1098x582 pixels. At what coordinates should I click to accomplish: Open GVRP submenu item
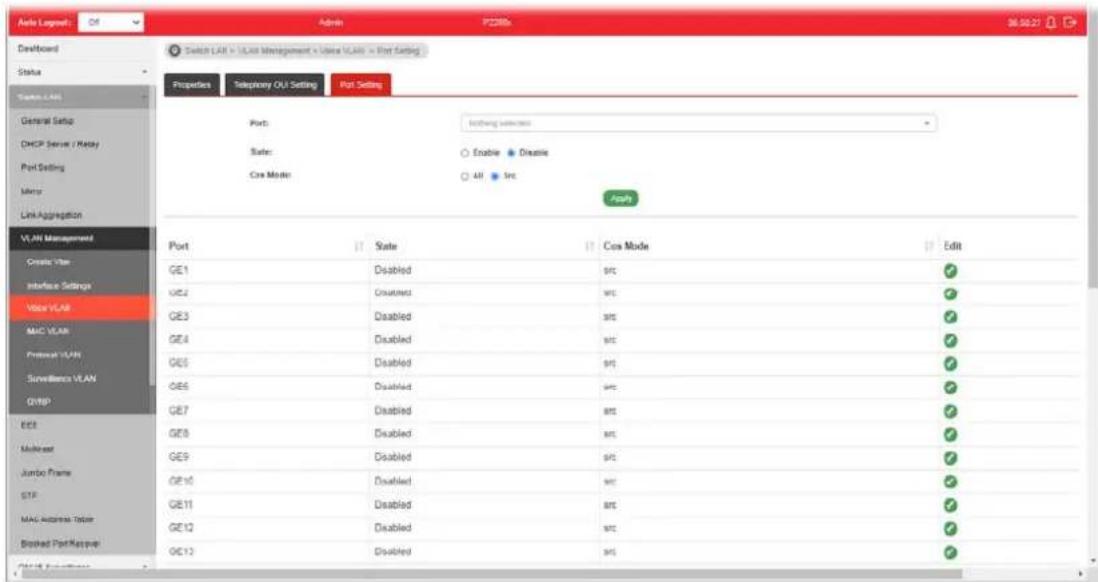click(x=39, y=403)
